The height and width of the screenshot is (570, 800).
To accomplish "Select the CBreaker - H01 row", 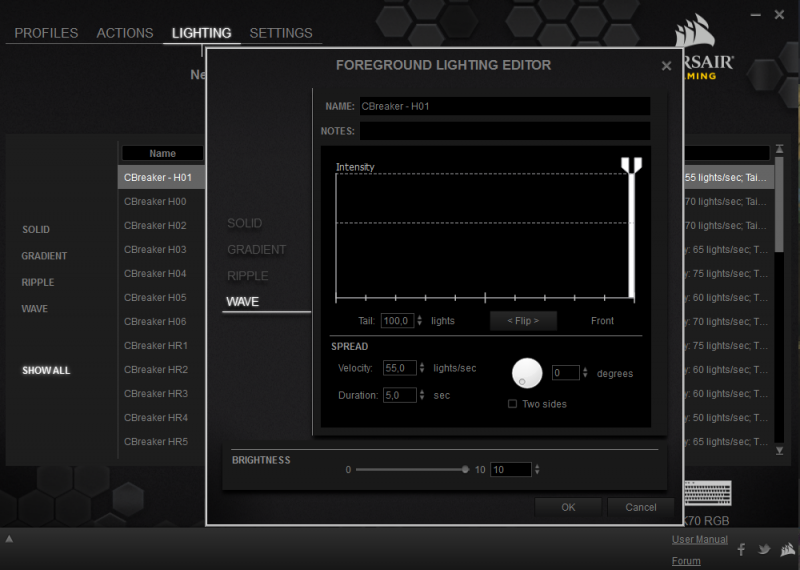I will click(x=161, y=177).
